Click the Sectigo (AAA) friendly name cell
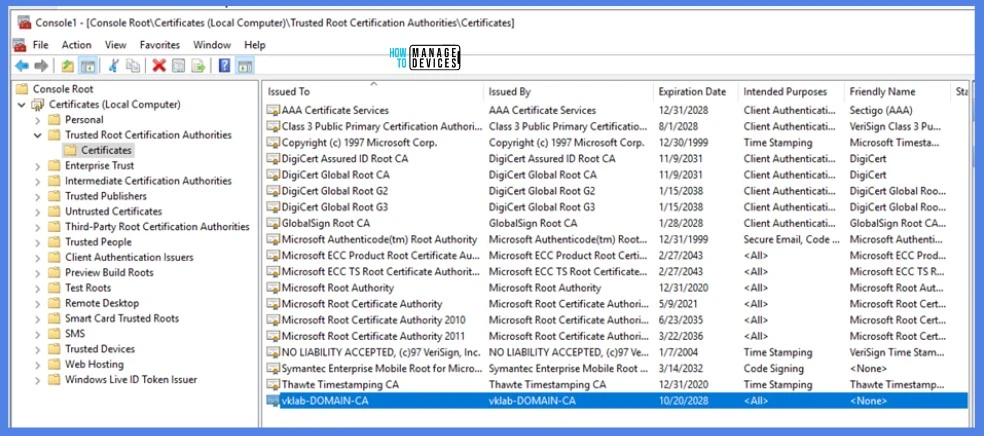Screen dimensions: 984x436 click(x=880, y=110)
